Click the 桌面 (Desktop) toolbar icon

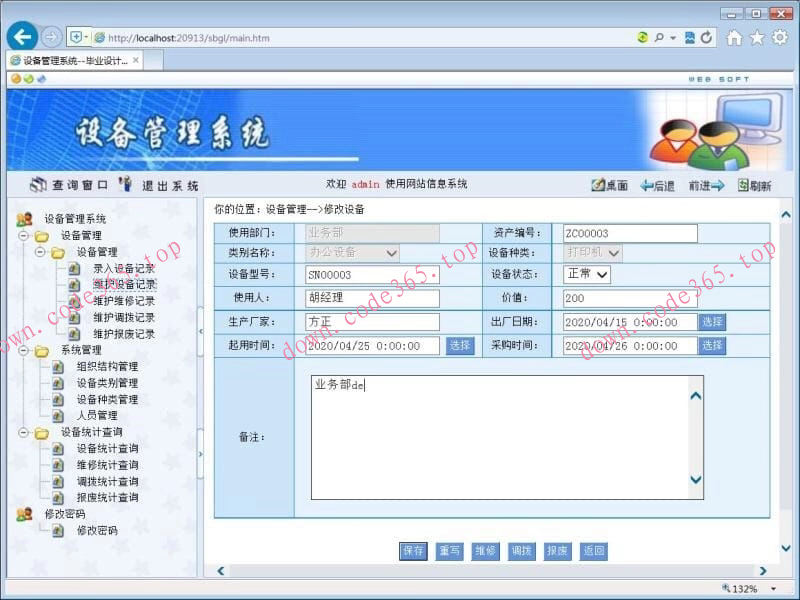pyautogui.click(x=600, y=186)
